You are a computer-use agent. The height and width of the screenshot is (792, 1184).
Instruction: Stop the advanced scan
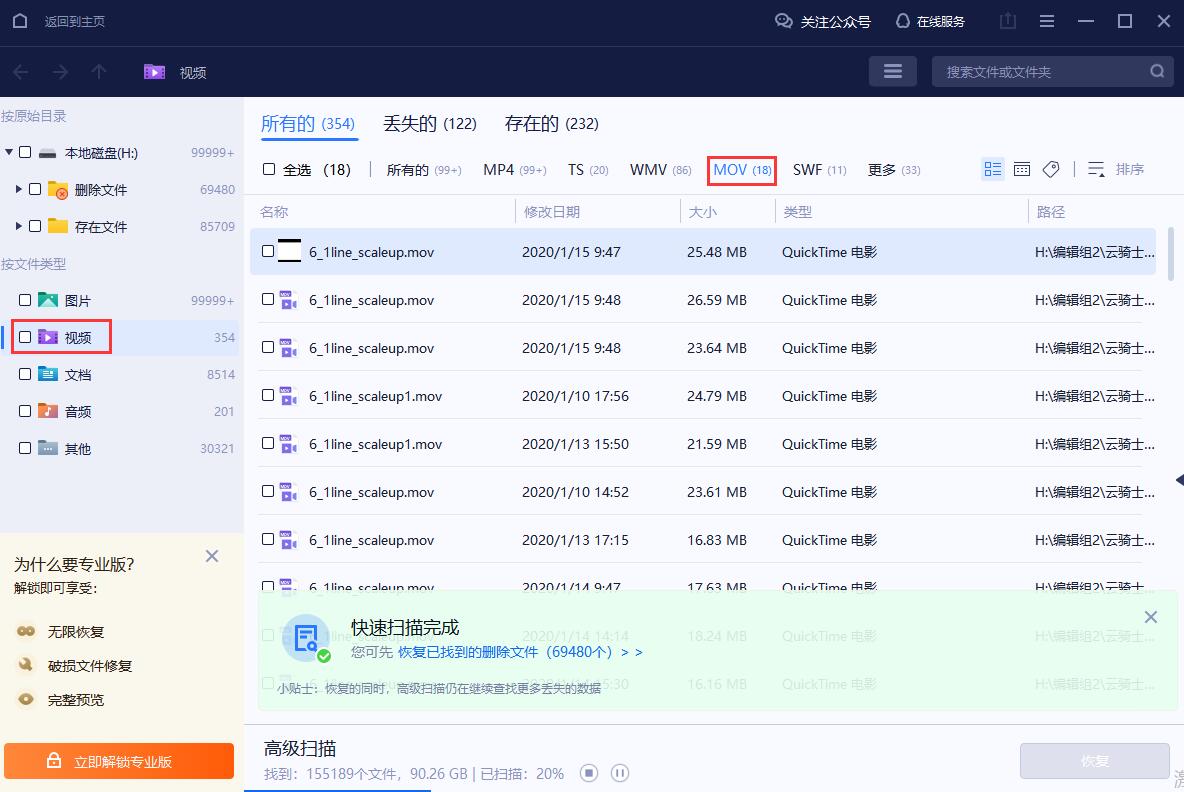pos(588,773)
